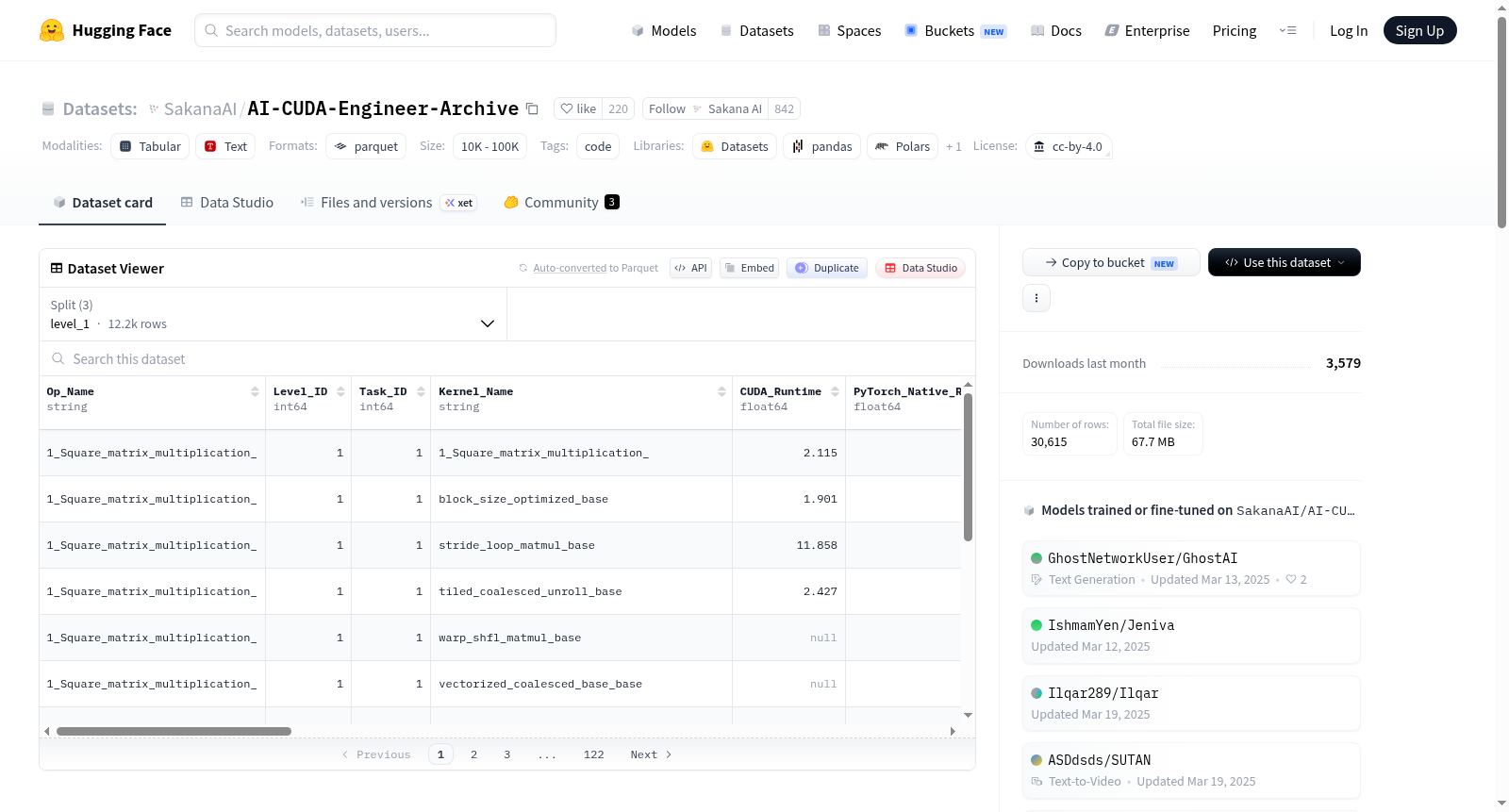1509x812 pixels.
Task: Click the 10K - 100K size tag
Action: [x=489, y=146]
